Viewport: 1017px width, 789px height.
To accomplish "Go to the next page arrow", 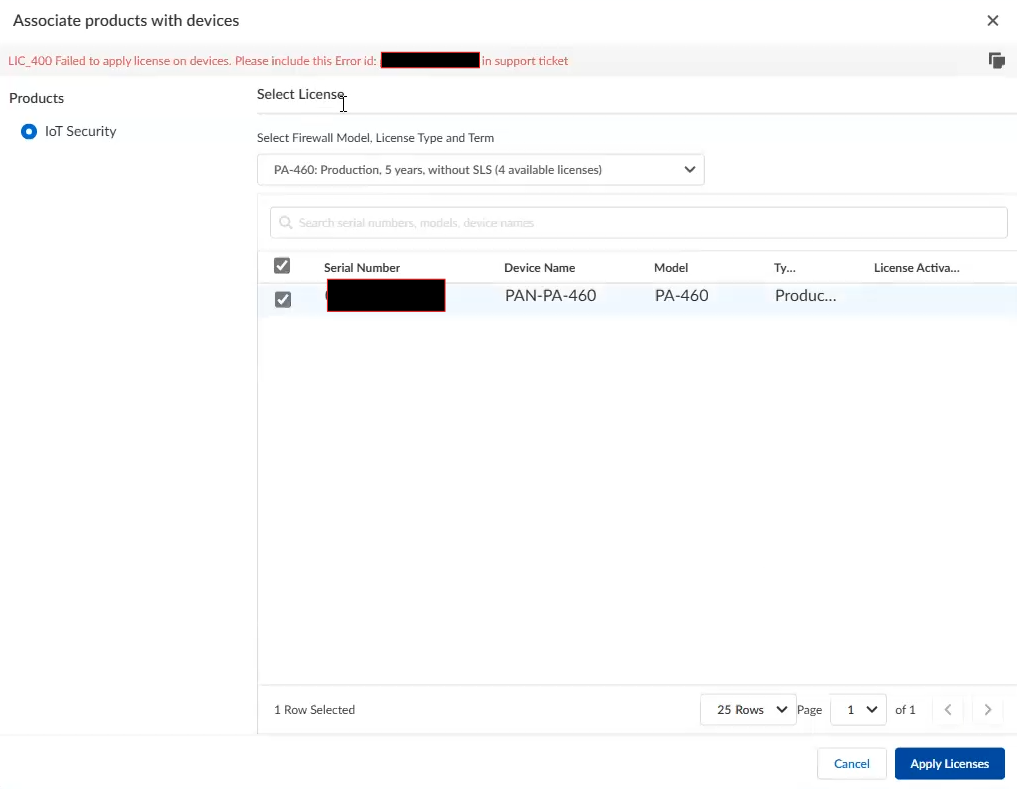I will click(x=987, y=710).
